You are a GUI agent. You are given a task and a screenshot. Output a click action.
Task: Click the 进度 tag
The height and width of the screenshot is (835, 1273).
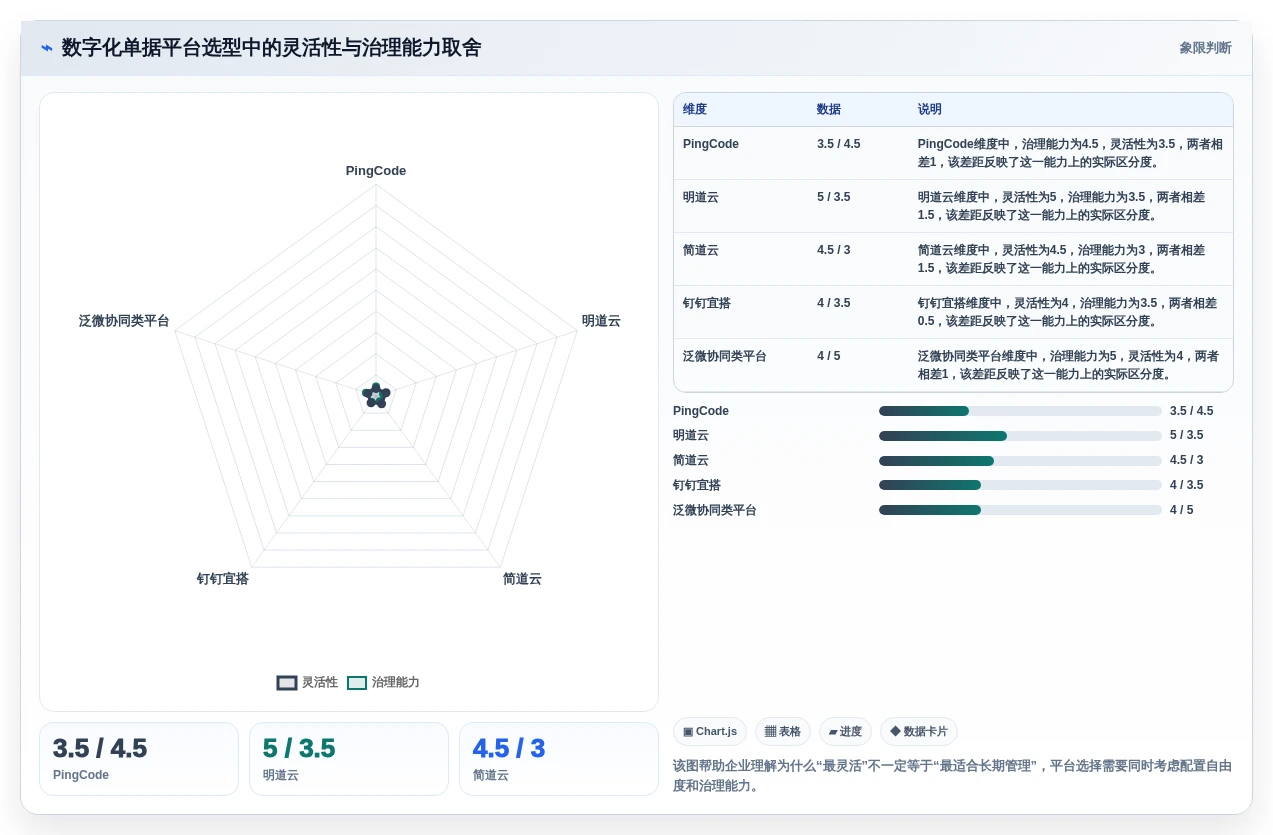click(x=845, y=732)
